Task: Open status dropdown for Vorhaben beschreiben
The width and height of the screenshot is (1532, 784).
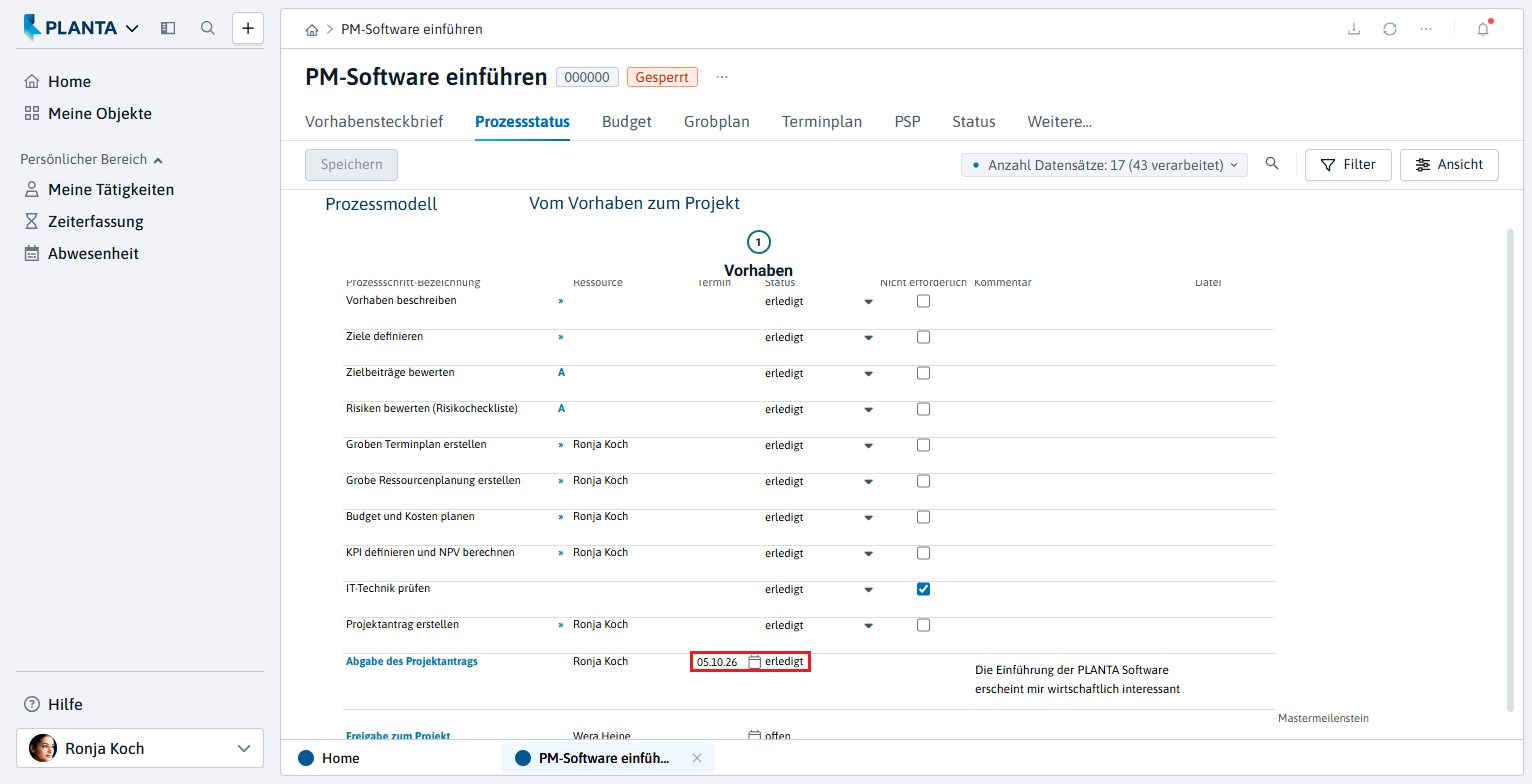Action: [x=868, y=302]
